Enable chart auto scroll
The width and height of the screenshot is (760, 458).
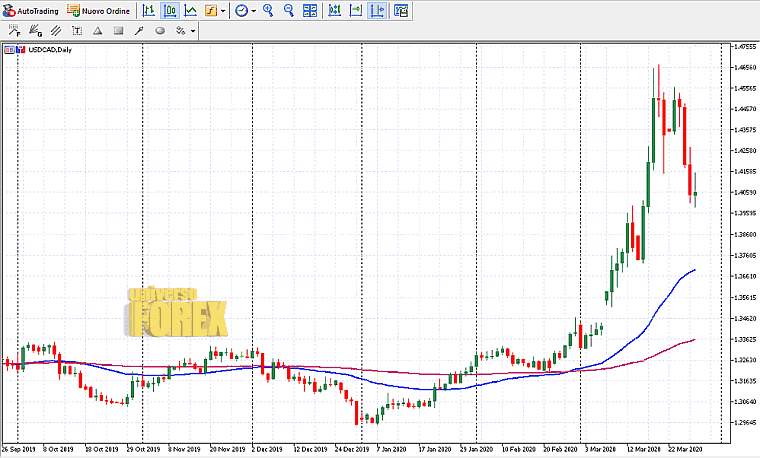[356, 11]
